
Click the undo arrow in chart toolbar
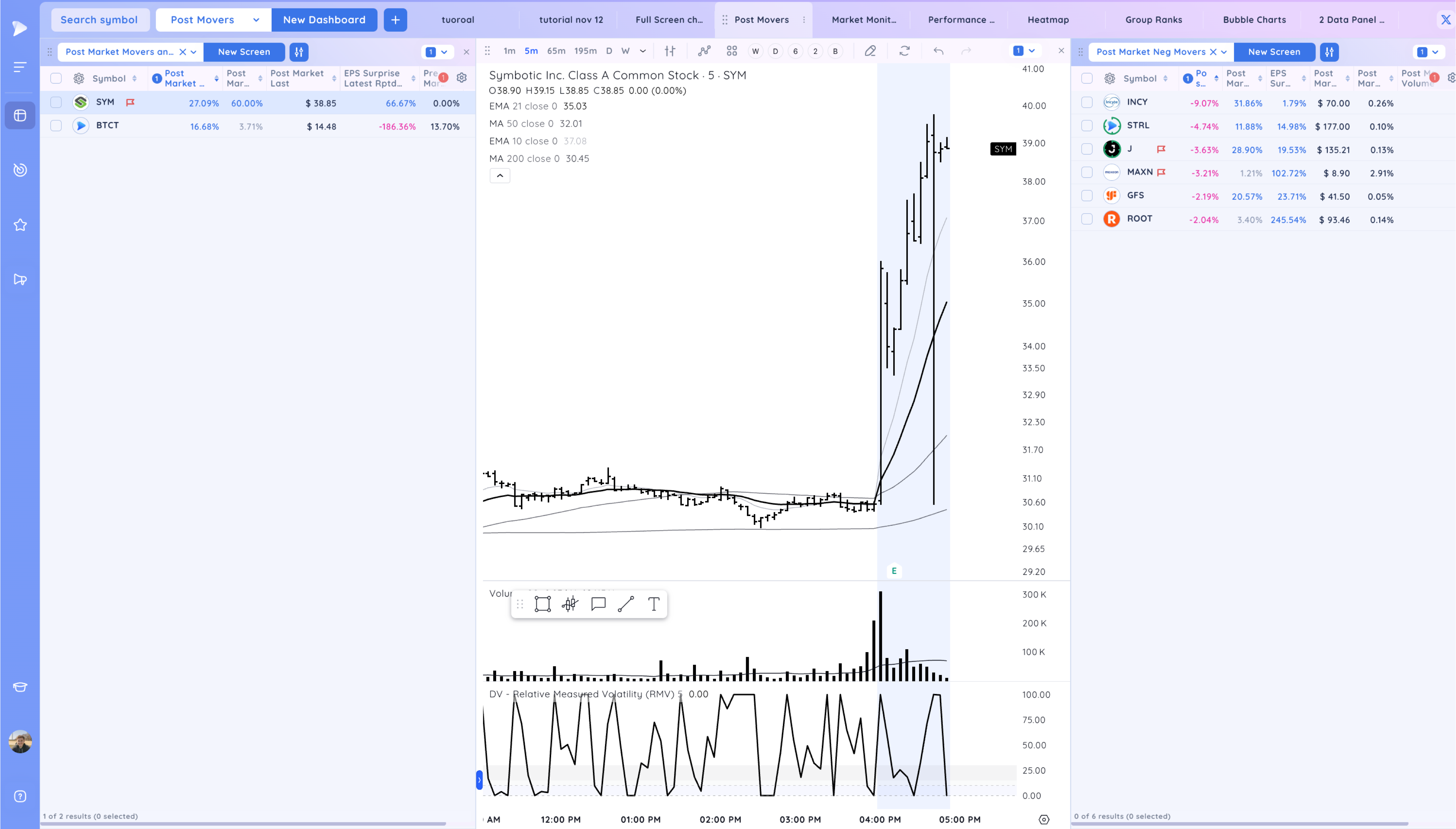(938, 51)
